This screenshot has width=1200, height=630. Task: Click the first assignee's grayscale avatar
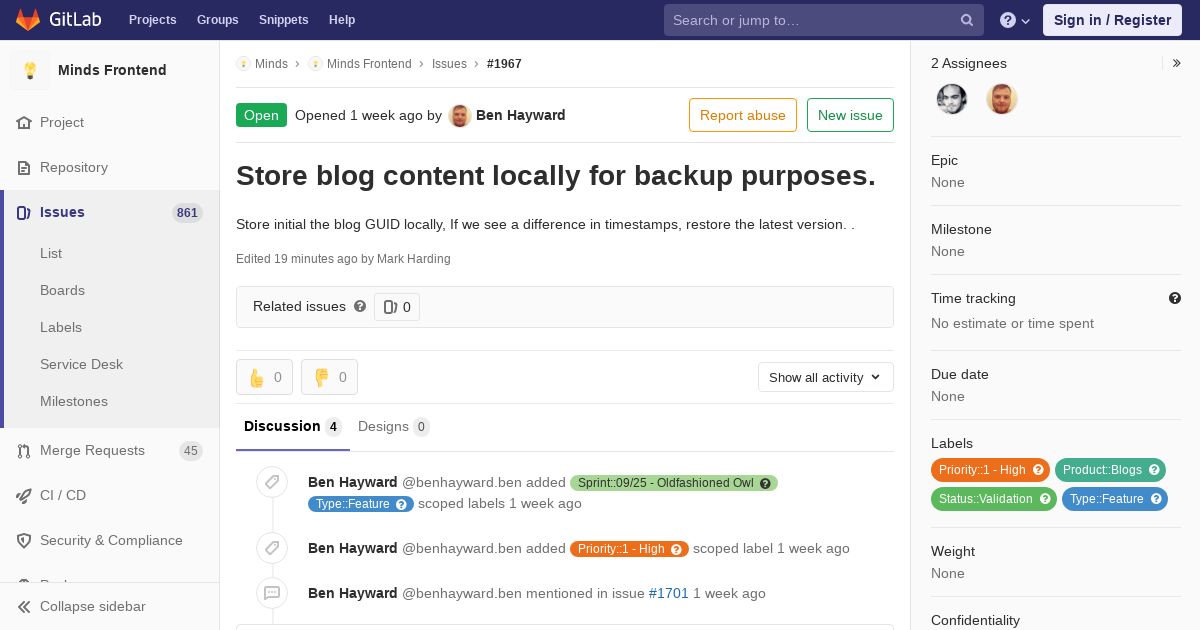tap(952, 98)
